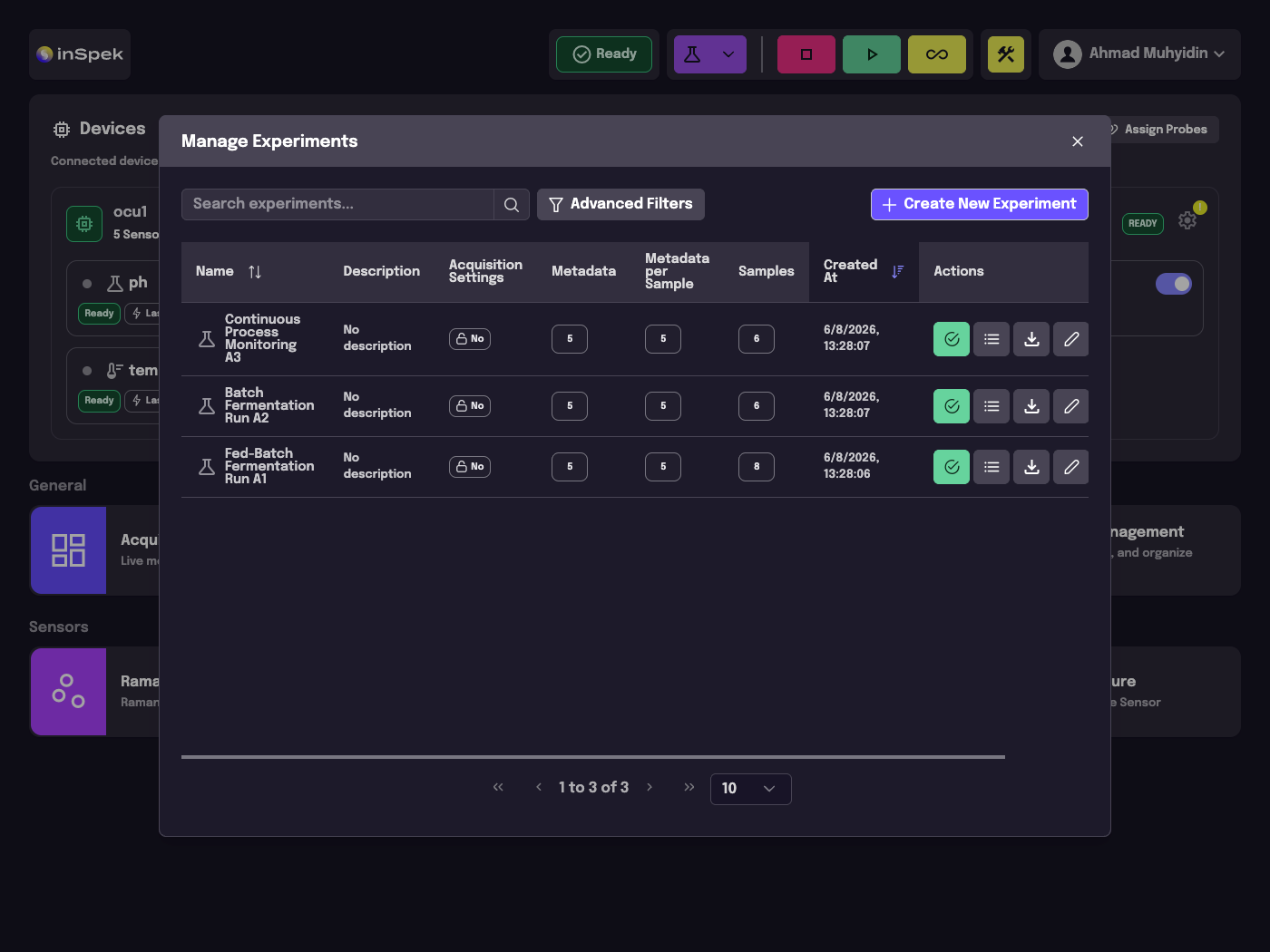
Task: Open the rows-per-page dropdown showing 10
Action: pos(751,789)
